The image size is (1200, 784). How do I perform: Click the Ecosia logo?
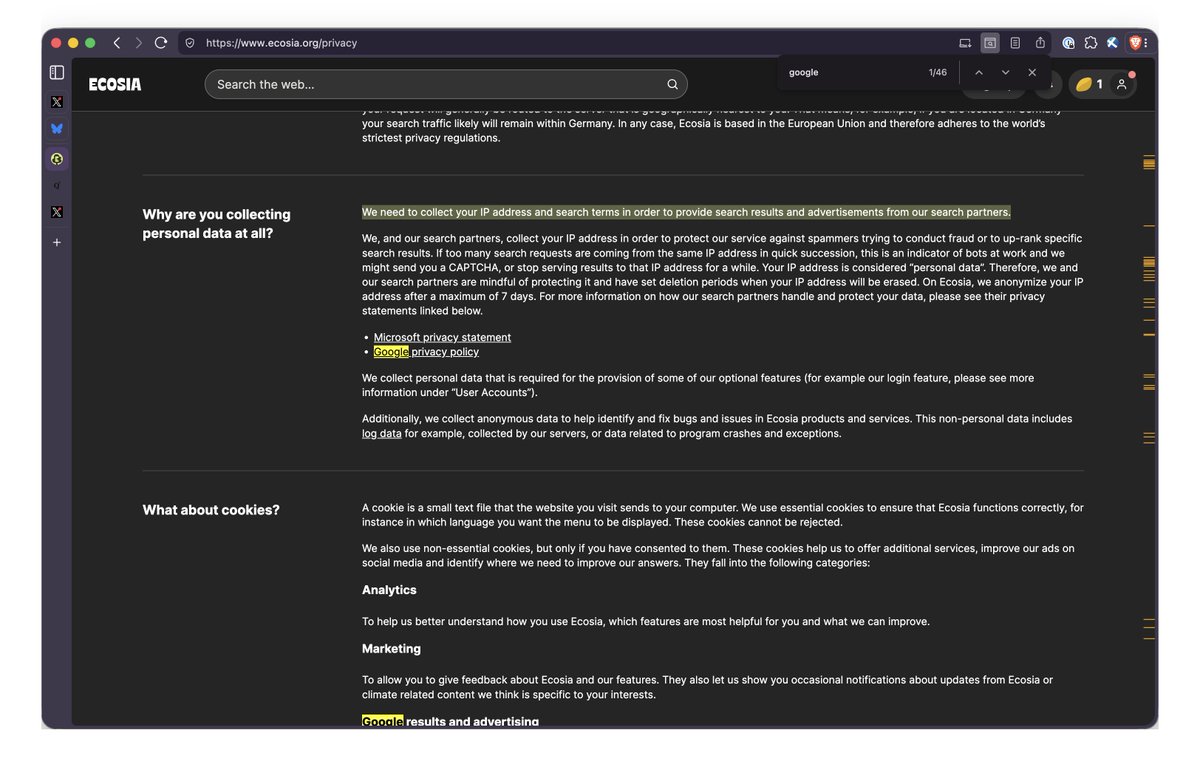click(115, 84)
